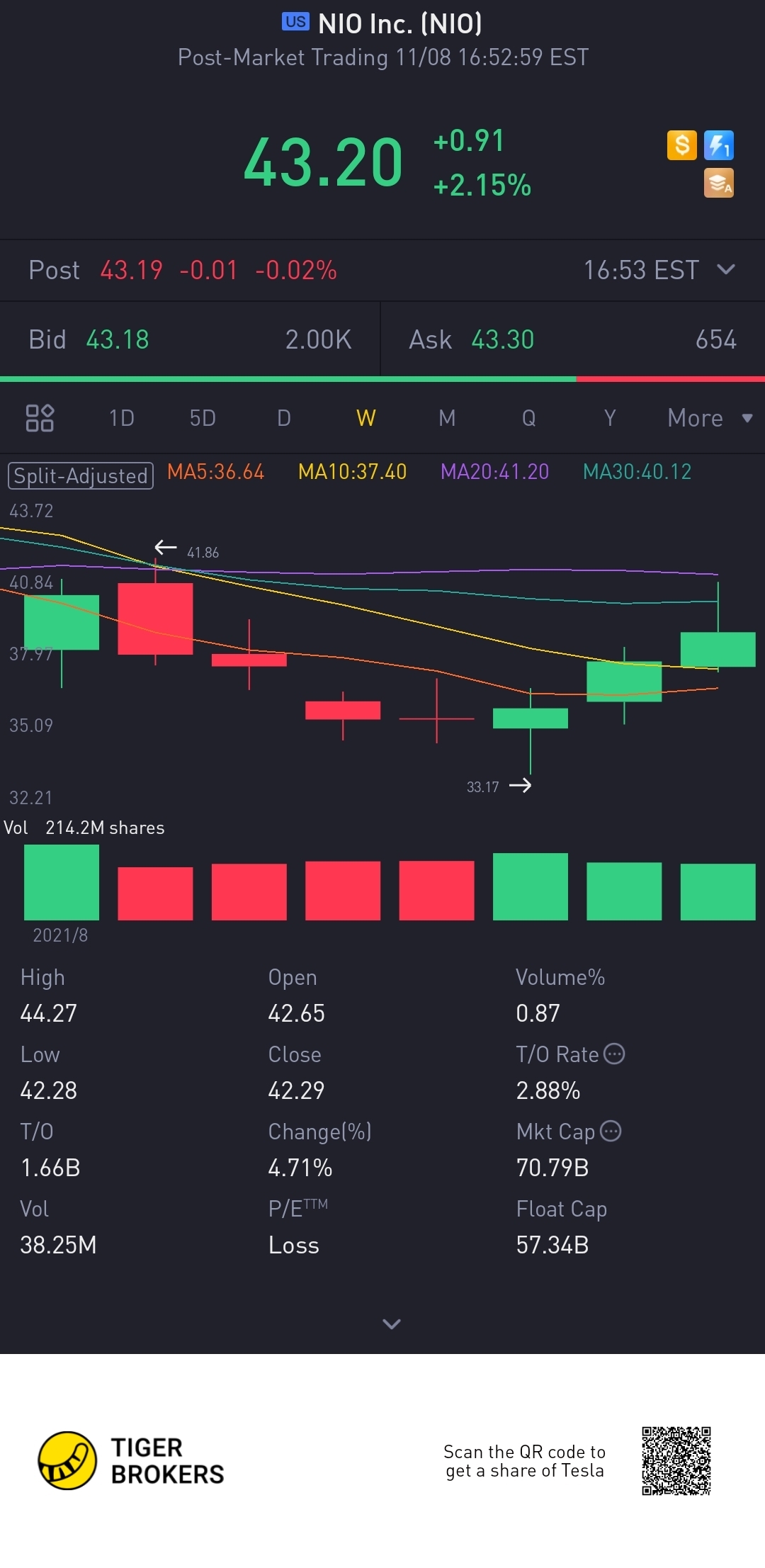Image resolution: width=765 pixels, height=1568 pixels.
Task: Tap the Float Cap value 57.34B
Action: point(552,1245)
